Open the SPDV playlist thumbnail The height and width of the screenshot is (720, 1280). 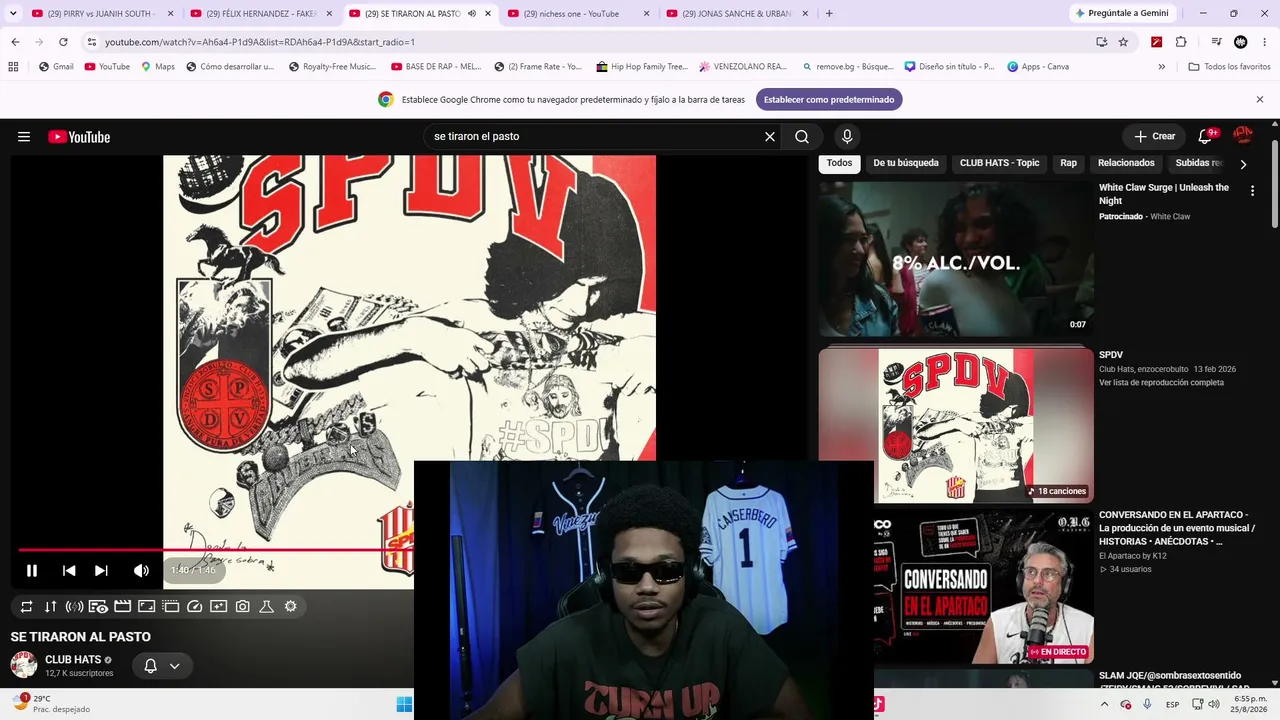pos(956,425)
